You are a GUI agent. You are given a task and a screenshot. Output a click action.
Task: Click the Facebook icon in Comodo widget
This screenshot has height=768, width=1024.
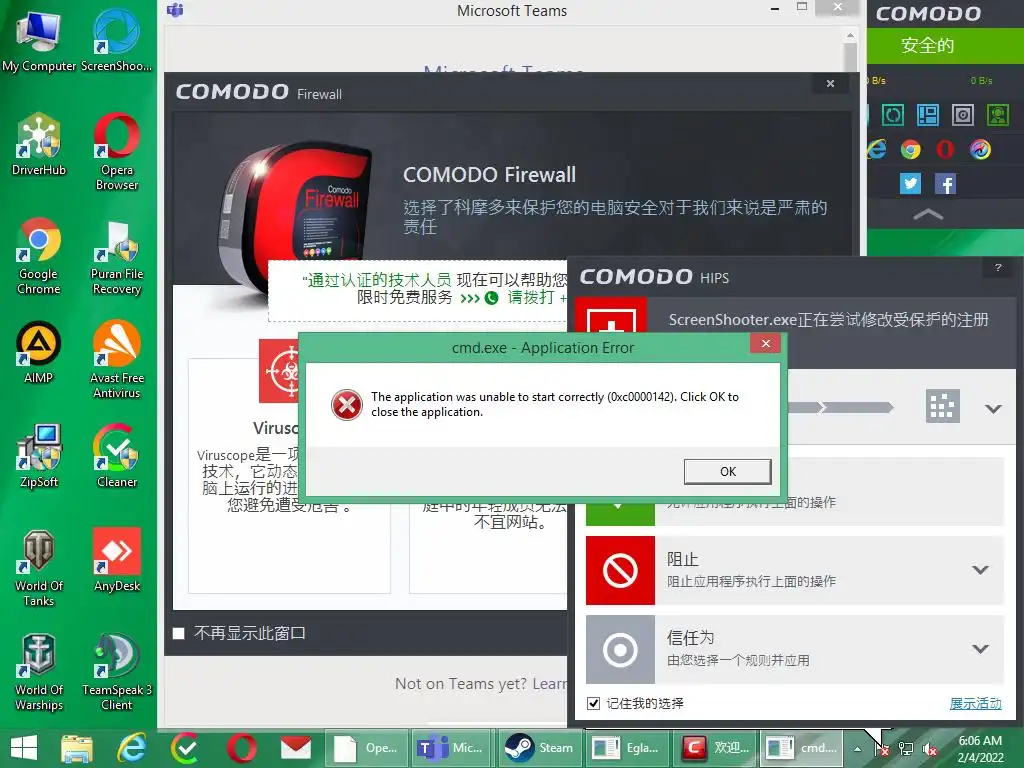945,184
